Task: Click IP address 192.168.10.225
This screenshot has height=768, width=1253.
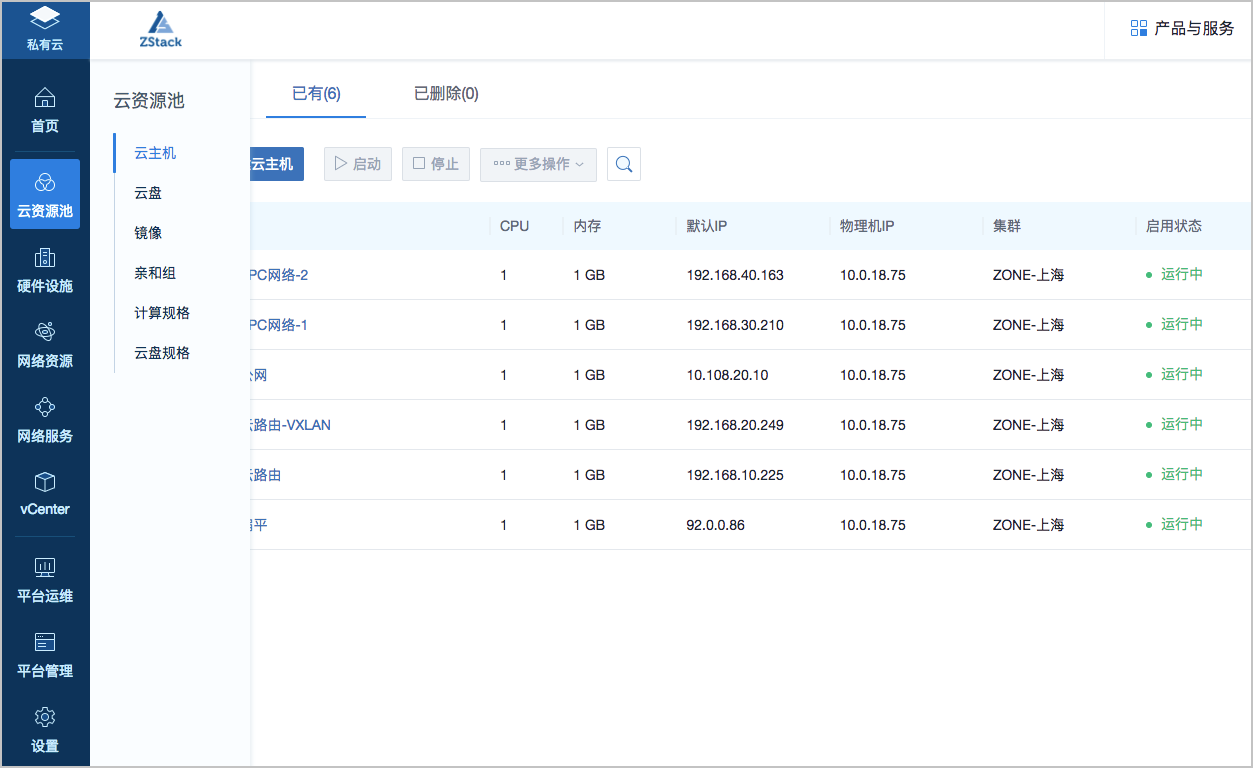Action: coord(735,474)
